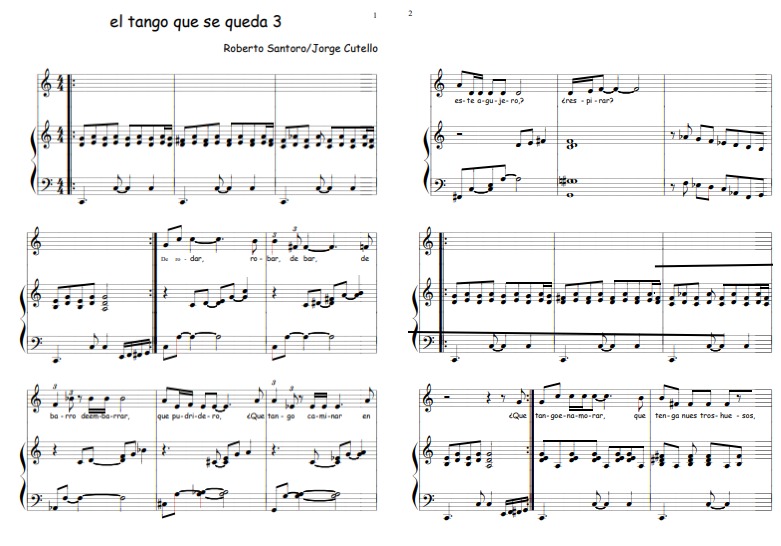Click page number 2 marker
781x546 pixels.
410,13
